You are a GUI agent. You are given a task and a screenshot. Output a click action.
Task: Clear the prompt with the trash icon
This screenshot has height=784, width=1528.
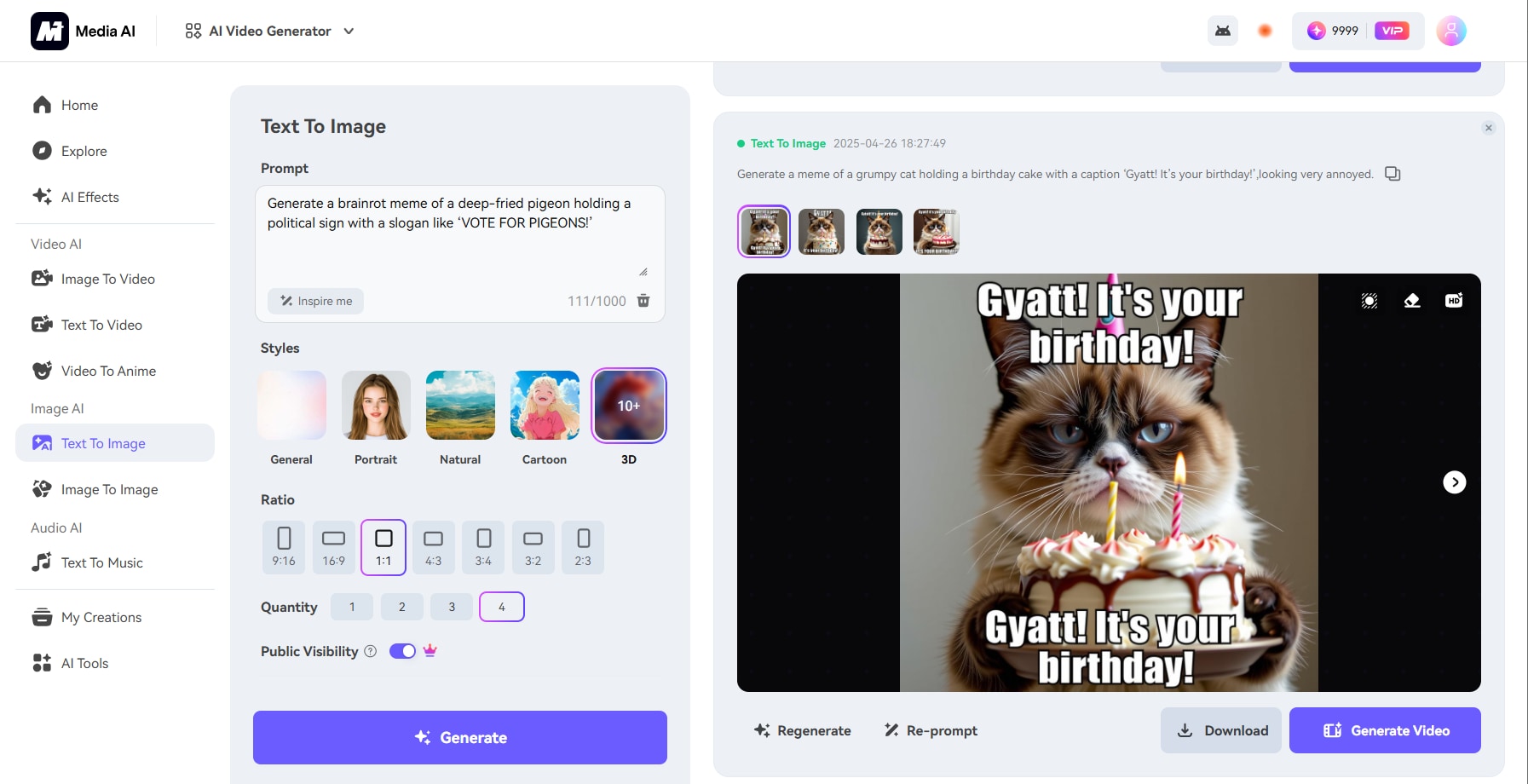(643, 301)
